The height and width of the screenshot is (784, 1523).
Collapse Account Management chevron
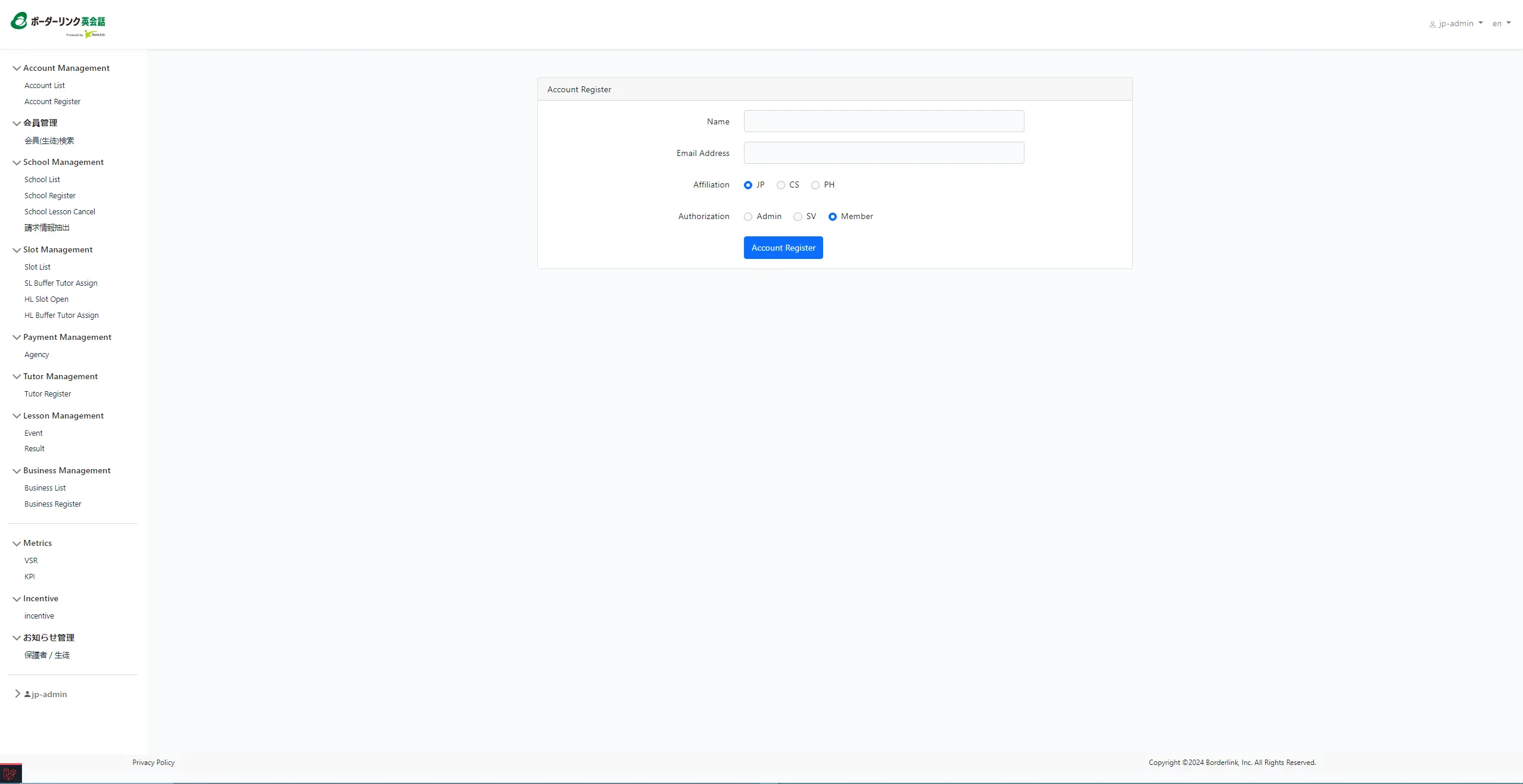[x=17, y=68]
